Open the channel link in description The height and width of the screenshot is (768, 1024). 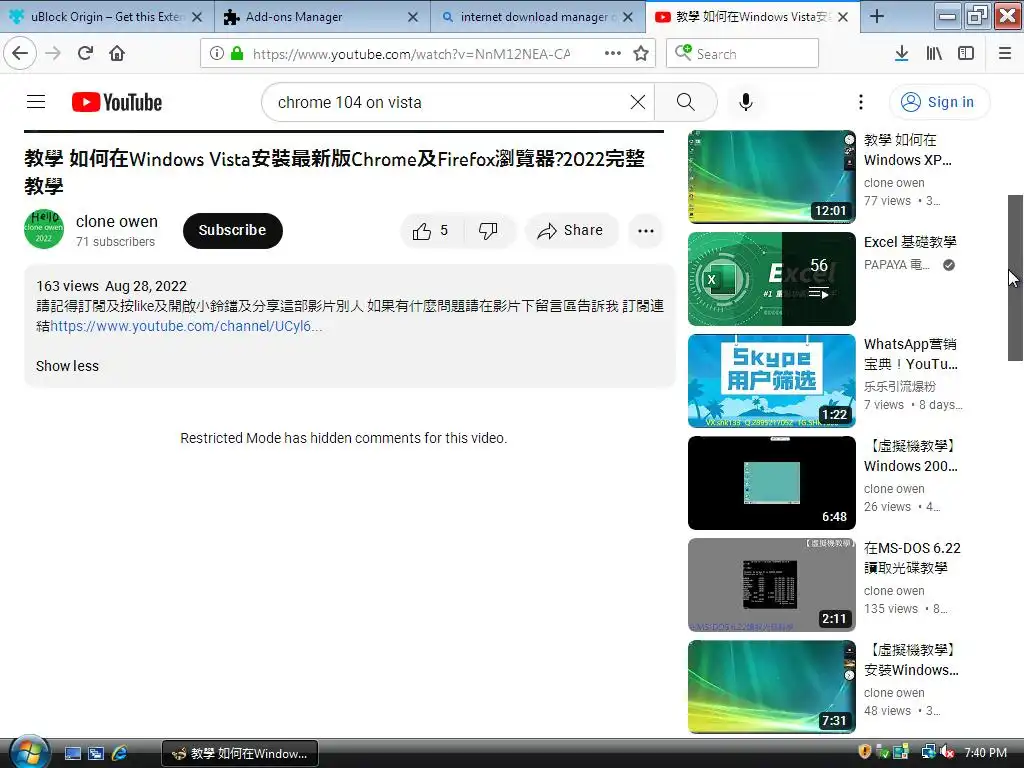click(x=186, y=326)
